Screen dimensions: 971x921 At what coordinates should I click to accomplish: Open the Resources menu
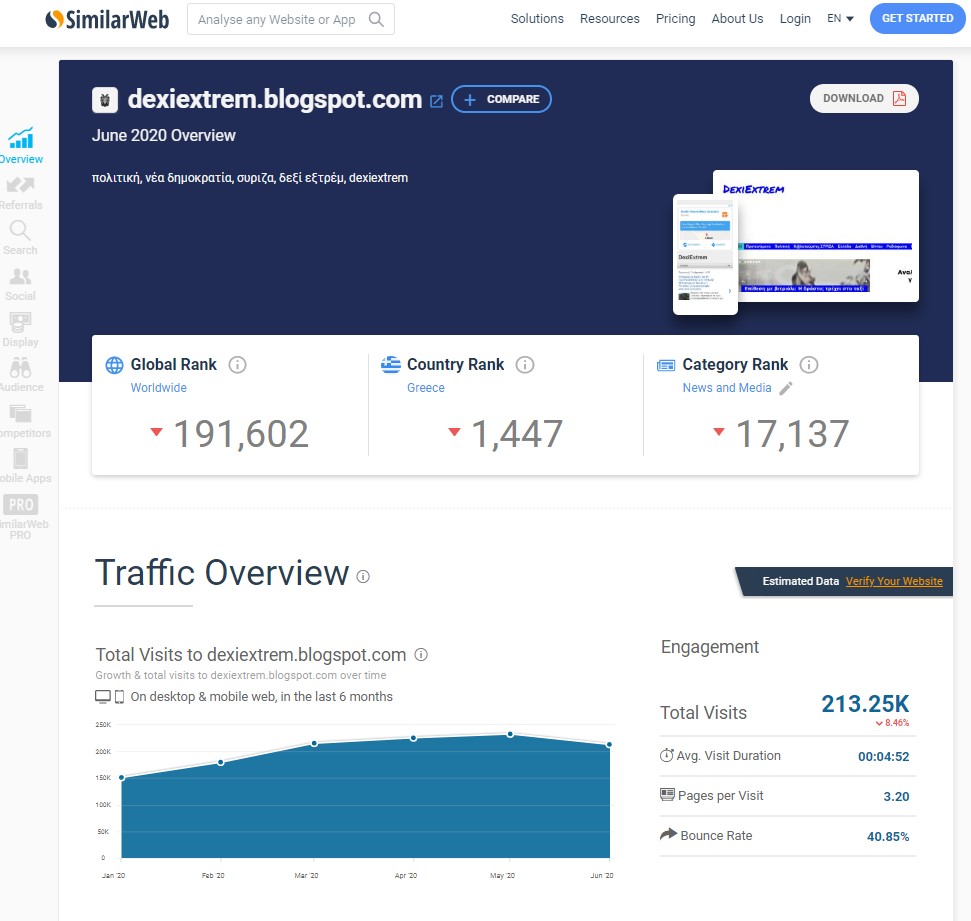point(609,19)
